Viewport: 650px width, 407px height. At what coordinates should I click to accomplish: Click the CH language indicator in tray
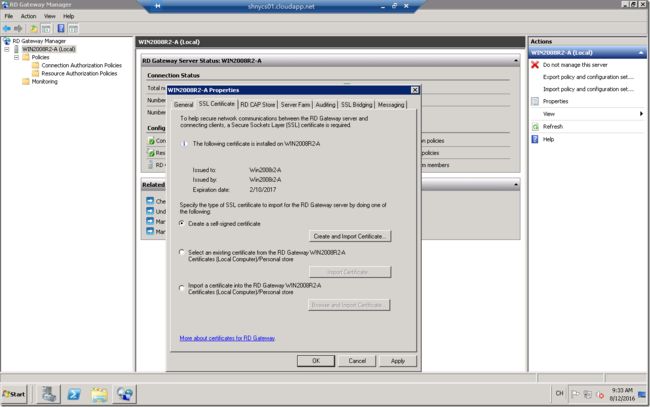point(559,393)
